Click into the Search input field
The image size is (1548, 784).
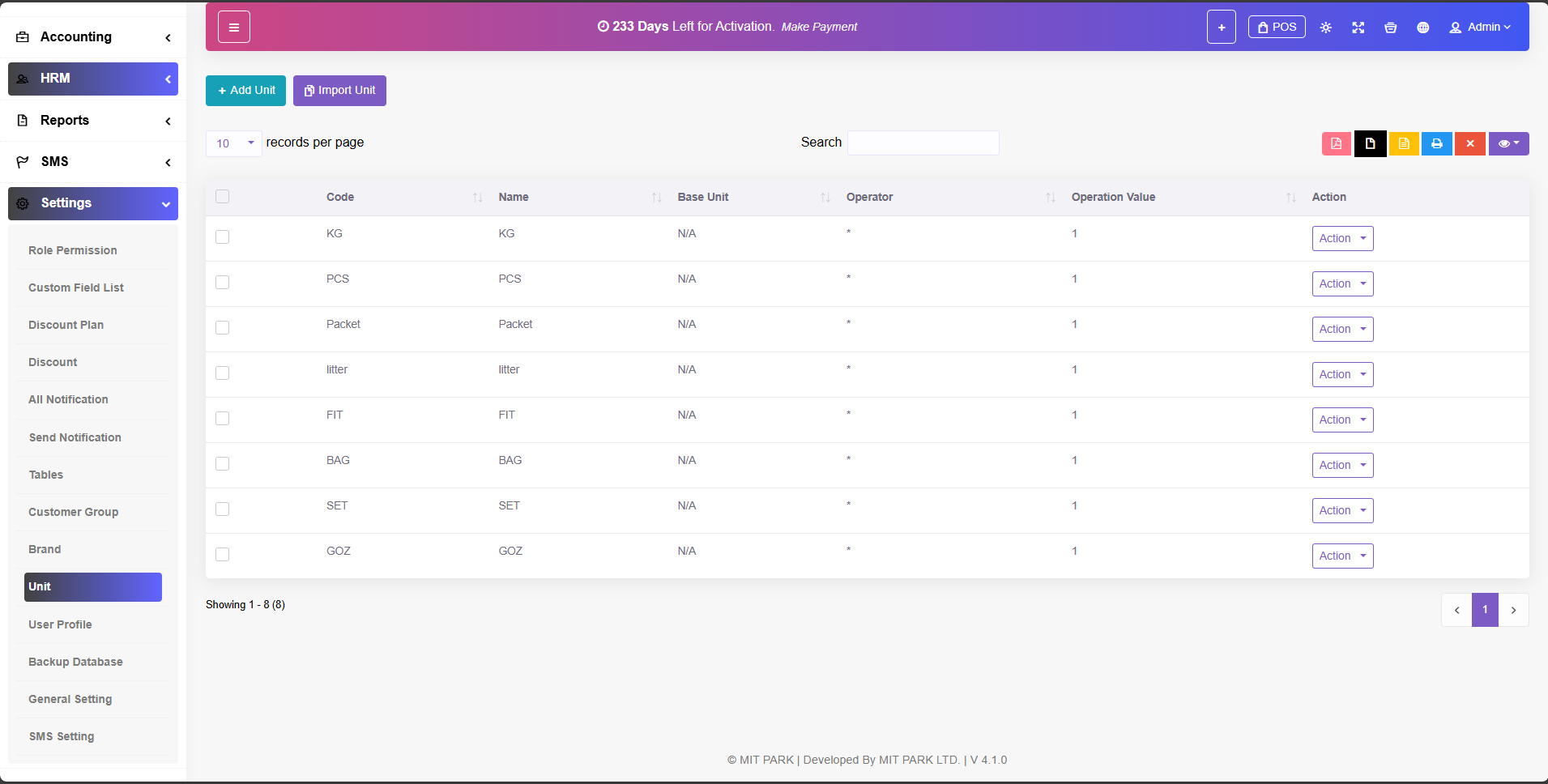tap(923, 143)
